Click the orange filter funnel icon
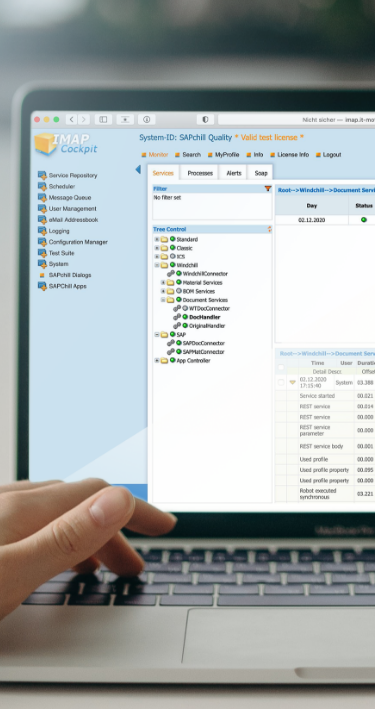Viewport: 375px width, 709px height. click(268, 189)
